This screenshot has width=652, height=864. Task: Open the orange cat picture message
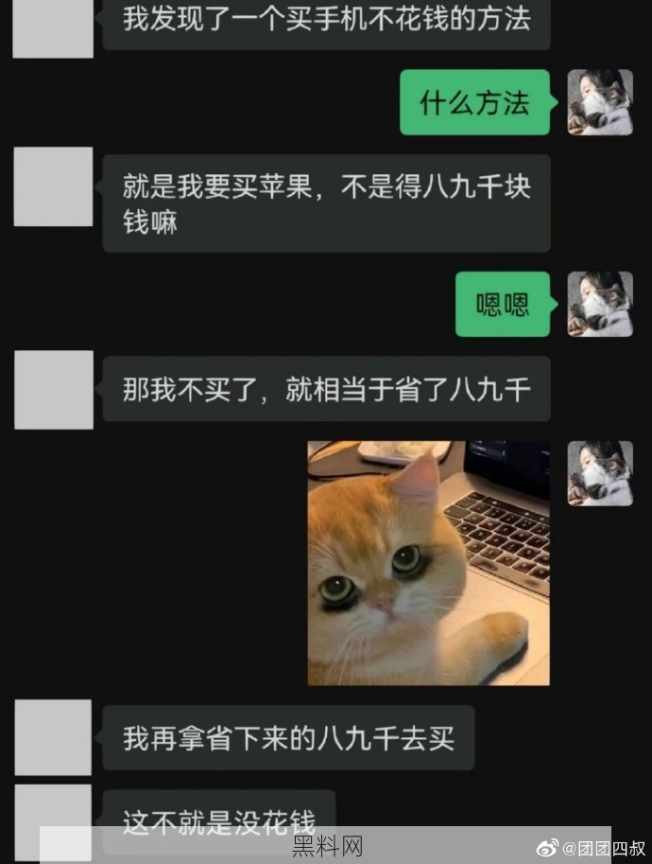coord(428,563)
